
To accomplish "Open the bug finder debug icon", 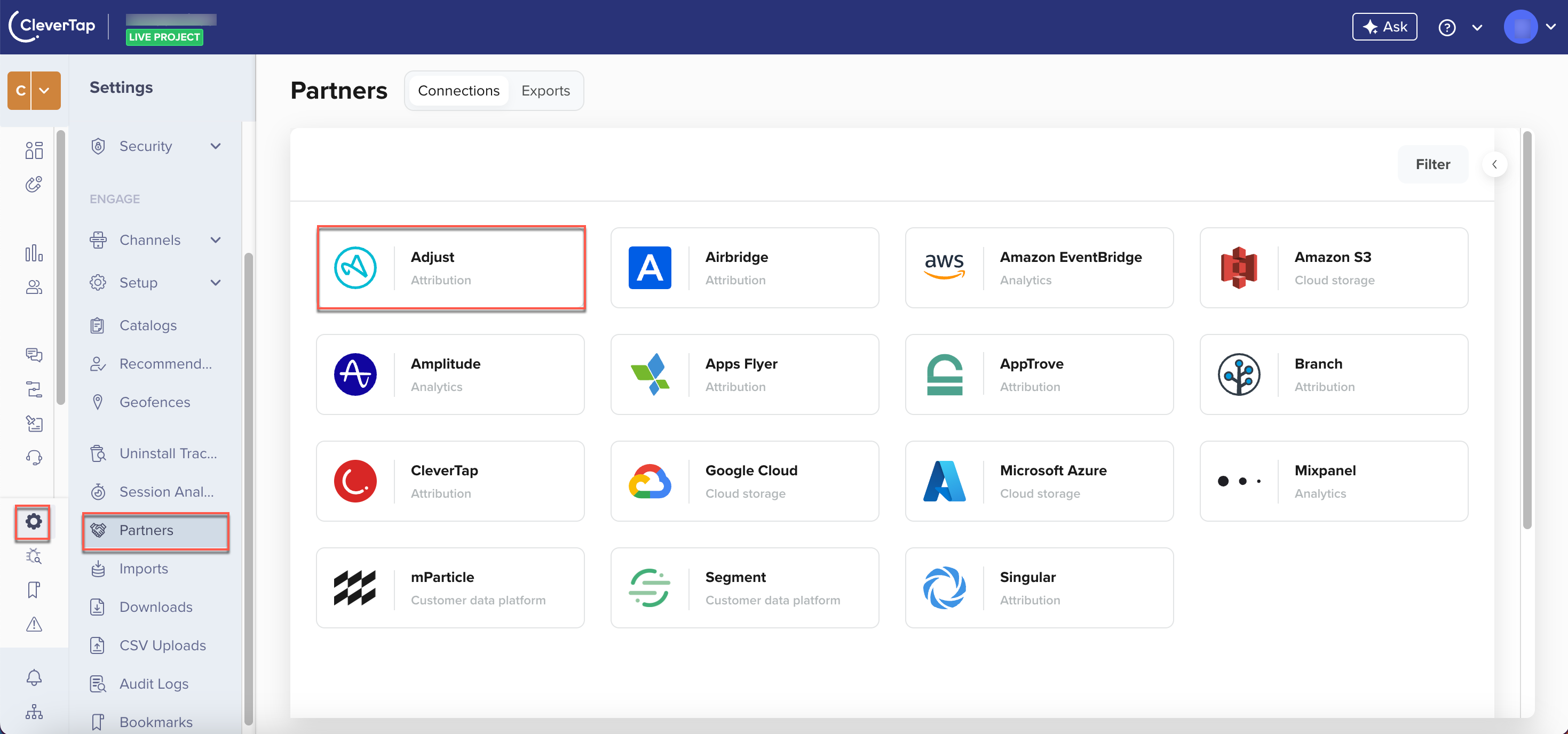I will 34,556.
